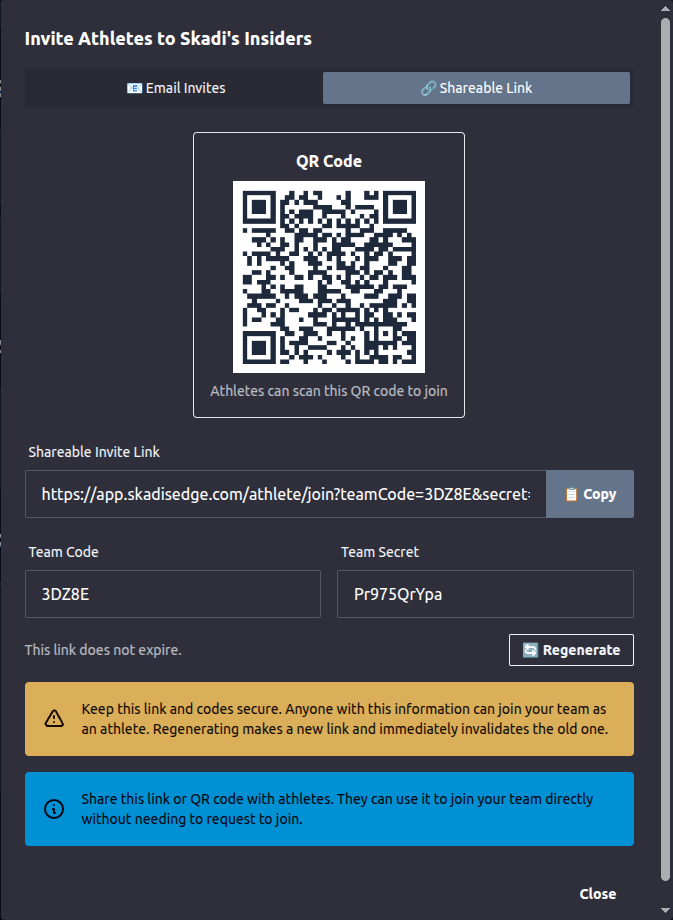673x920 pixels.
Task: Switch to the Email Invites tab
Action: click(x=174, y=88)
